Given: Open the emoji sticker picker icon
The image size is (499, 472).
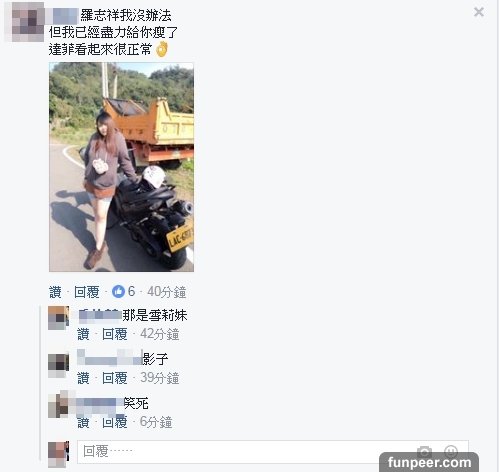Looking at the screenshot, I should point(451,451).
